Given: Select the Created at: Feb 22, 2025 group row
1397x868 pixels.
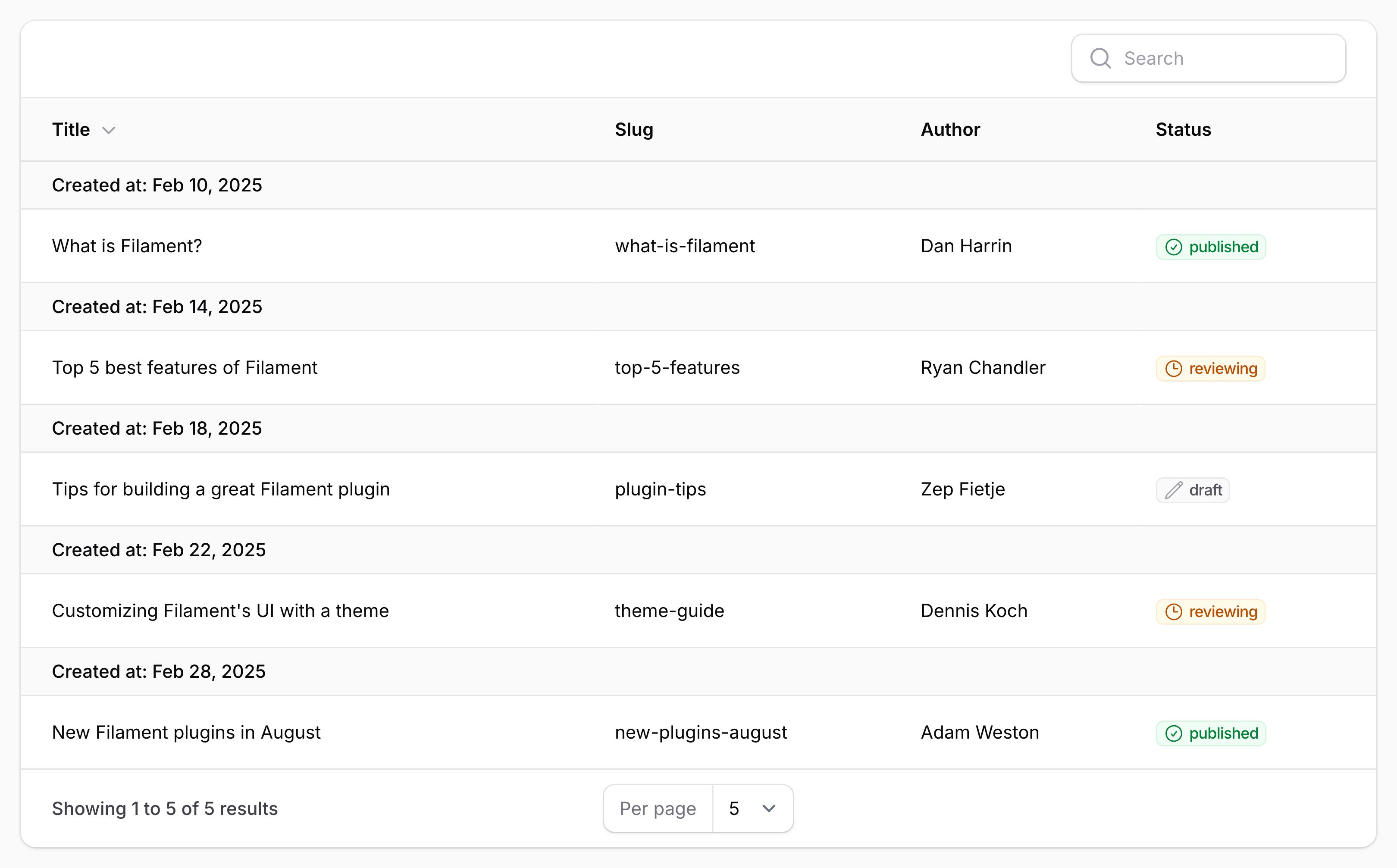Looking at the screenshot, I should point(698,550).
